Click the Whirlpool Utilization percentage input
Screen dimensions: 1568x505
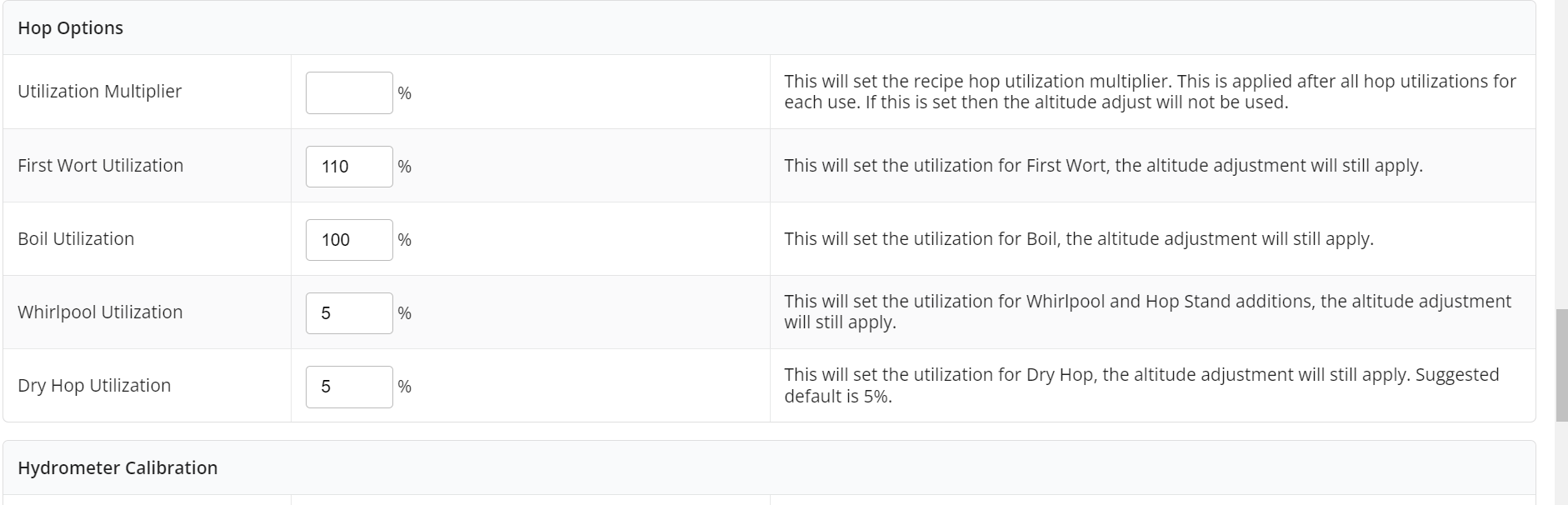(x=349, y=313)
